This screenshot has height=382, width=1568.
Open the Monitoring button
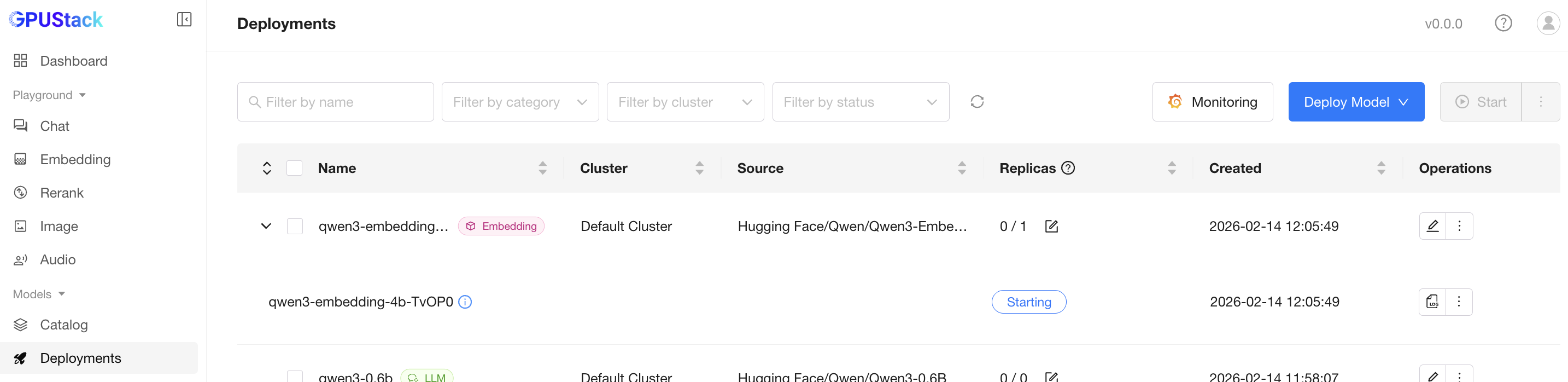pyautogui.click(x=1212, y=102)
